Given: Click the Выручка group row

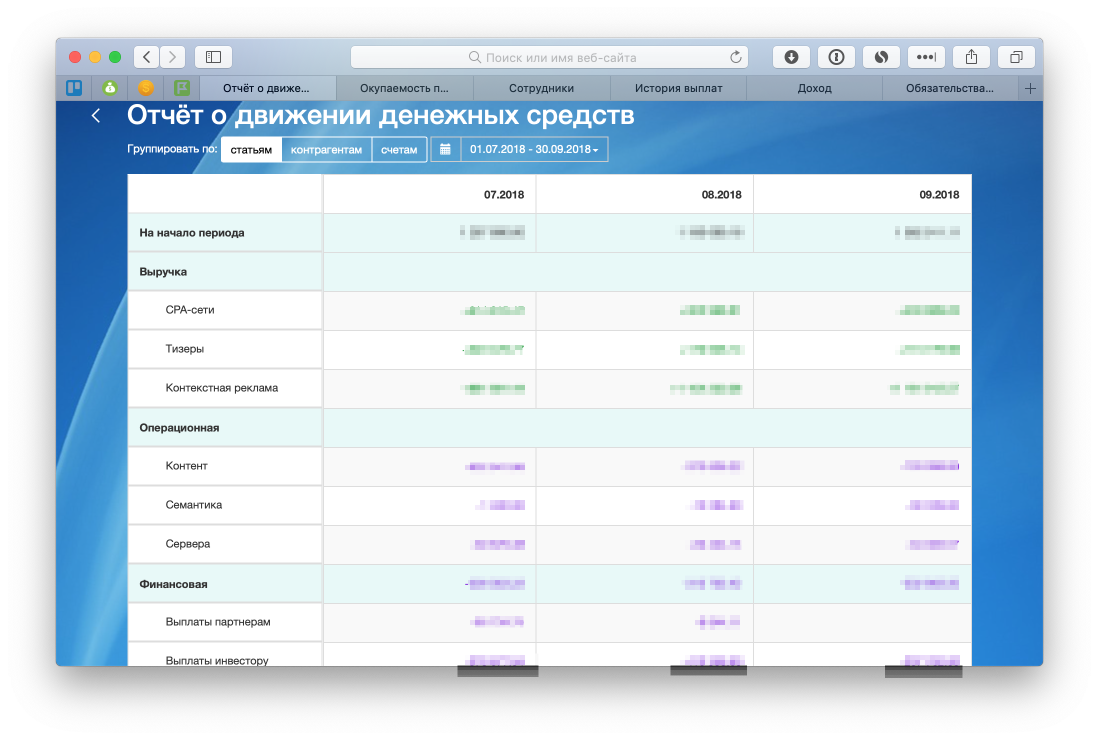Looking at the screenshot, I should [x=550, y=272].
